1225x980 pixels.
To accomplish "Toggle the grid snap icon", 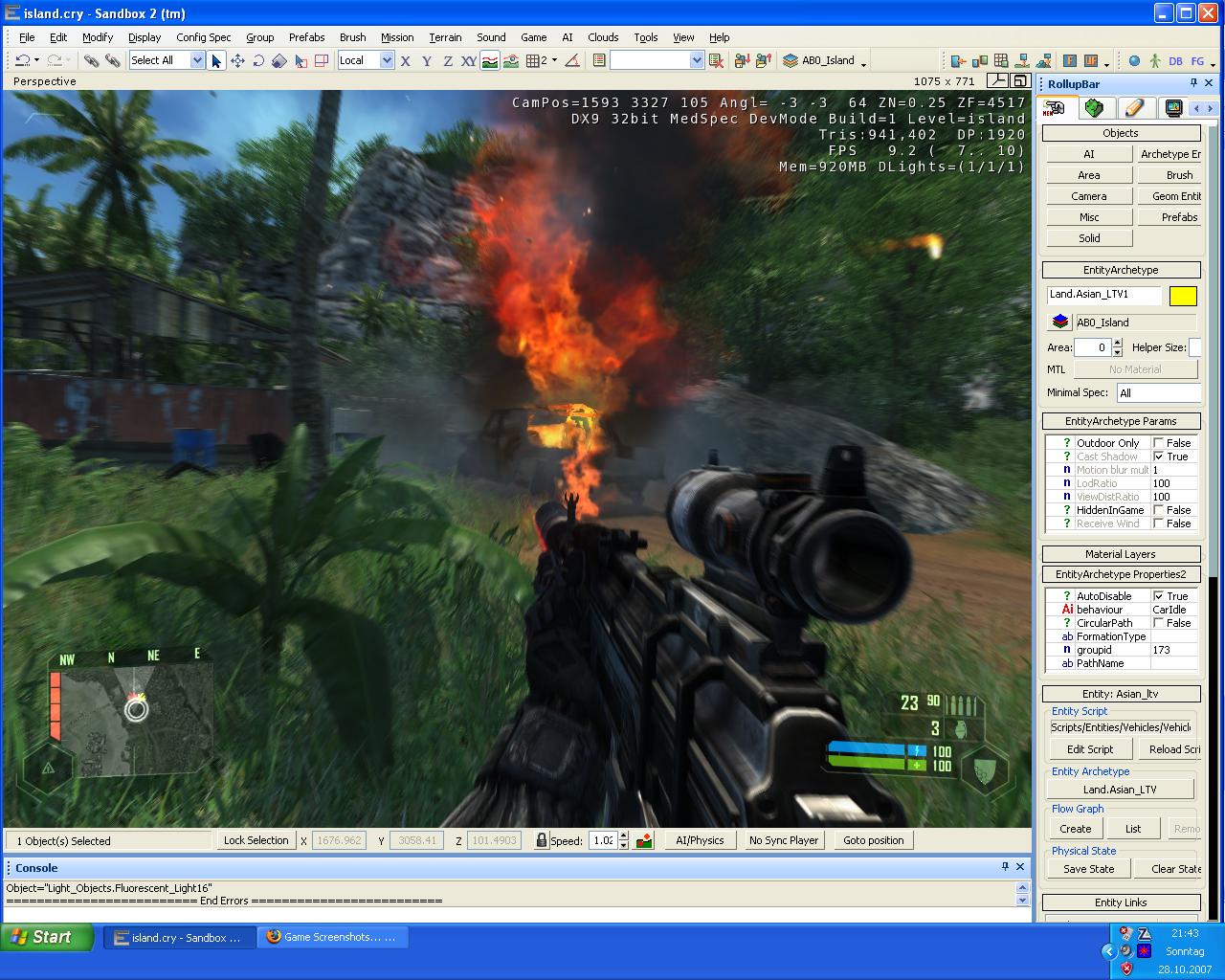I will coord(536,60).
